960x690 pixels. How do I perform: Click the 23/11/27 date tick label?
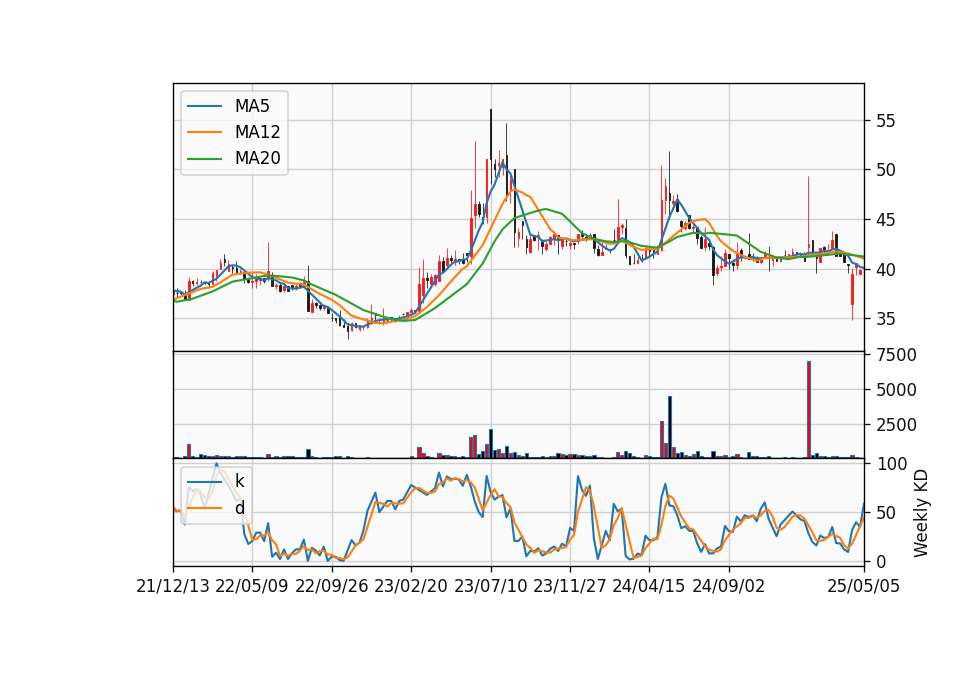(570, 586)
